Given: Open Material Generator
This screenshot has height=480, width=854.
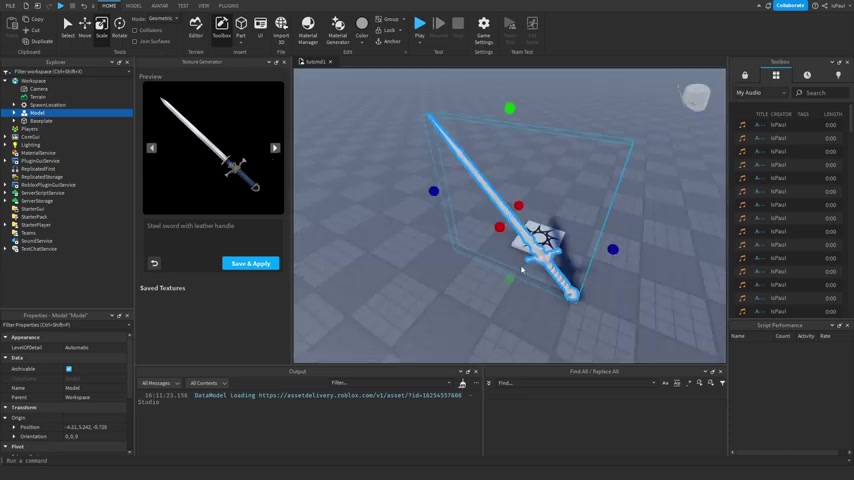Looking at the screenshot, I should tap(338, 30).
